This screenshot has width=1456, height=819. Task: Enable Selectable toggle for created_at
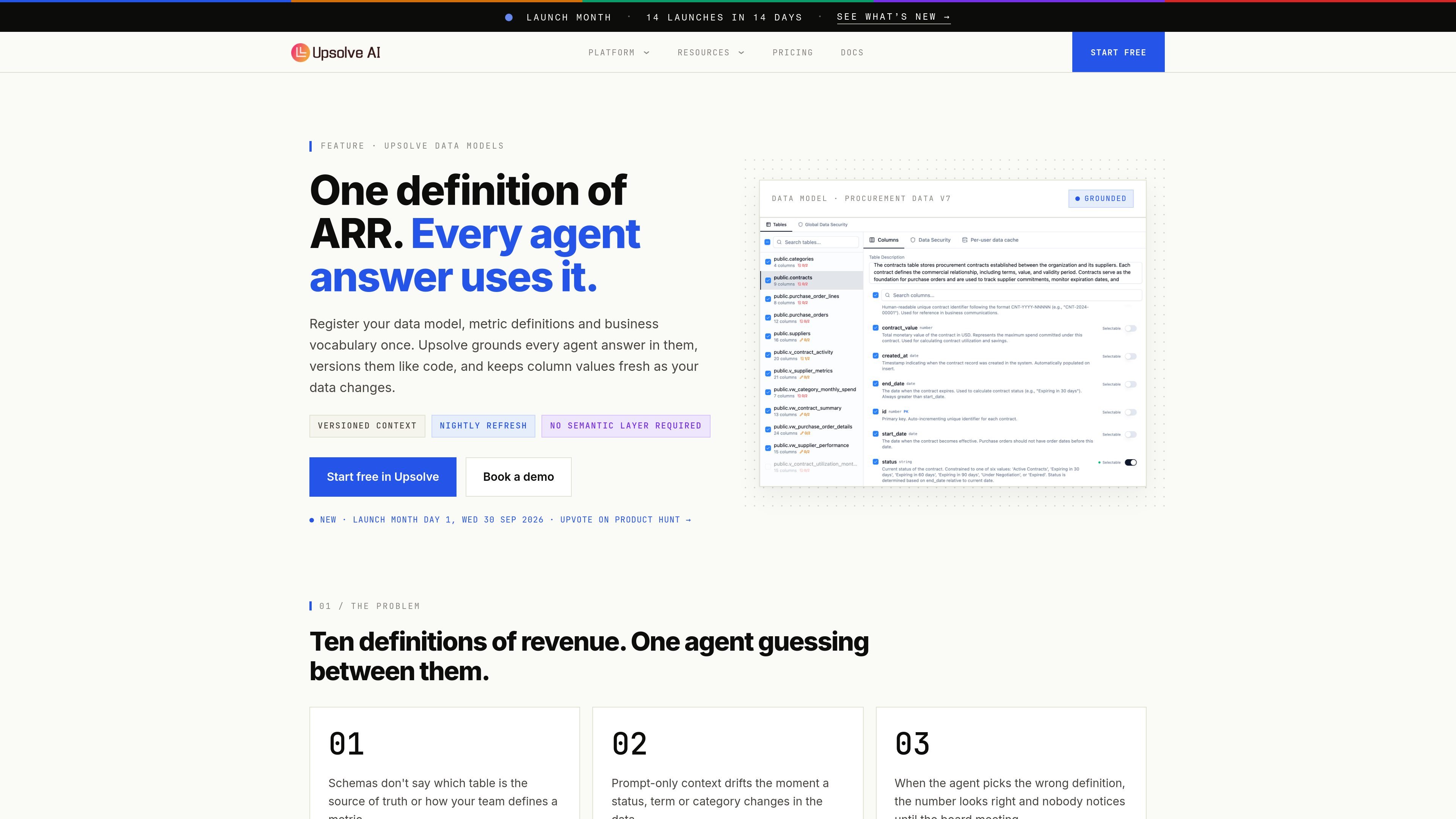[1130, 356]
